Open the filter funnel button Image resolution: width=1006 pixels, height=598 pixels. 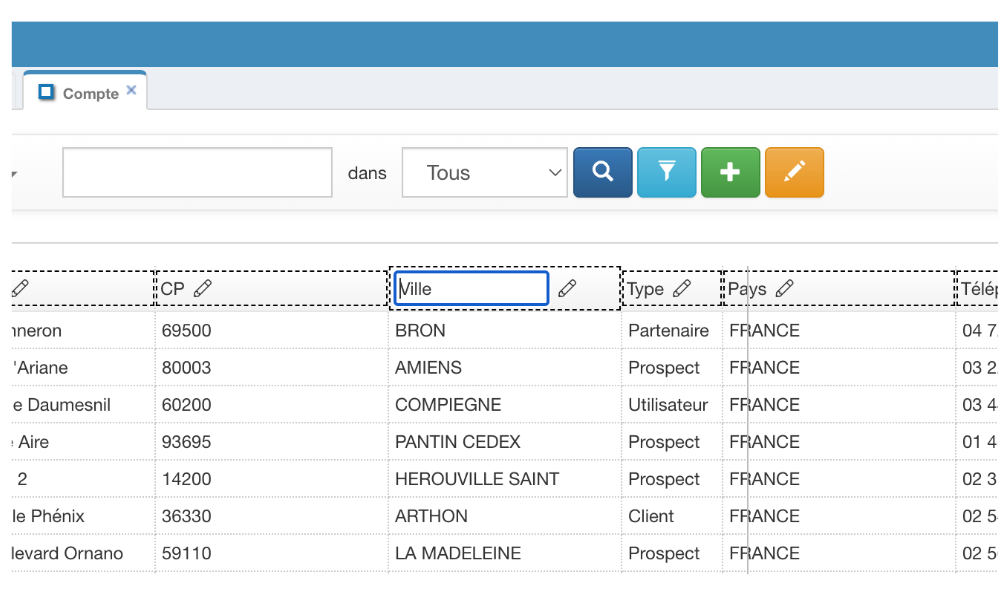(x=666, y=172)
